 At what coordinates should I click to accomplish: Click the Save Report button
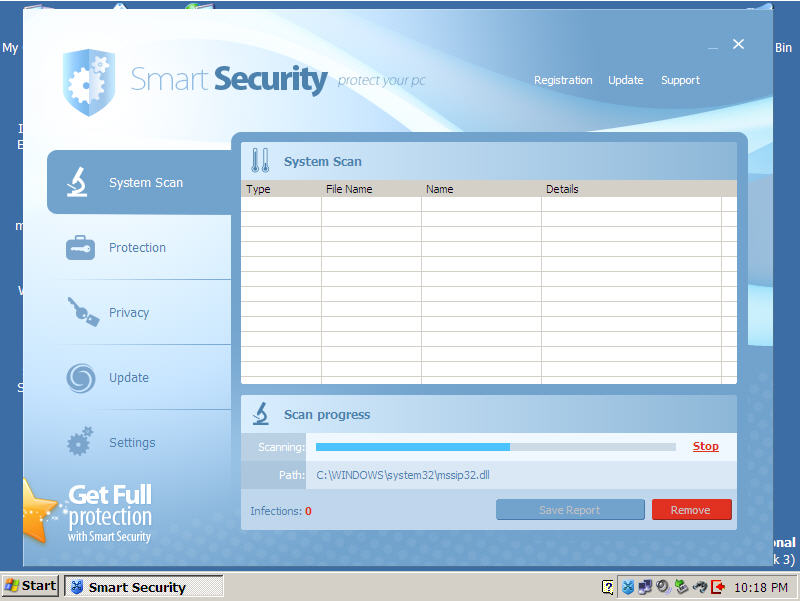click(x=570, y=510)
